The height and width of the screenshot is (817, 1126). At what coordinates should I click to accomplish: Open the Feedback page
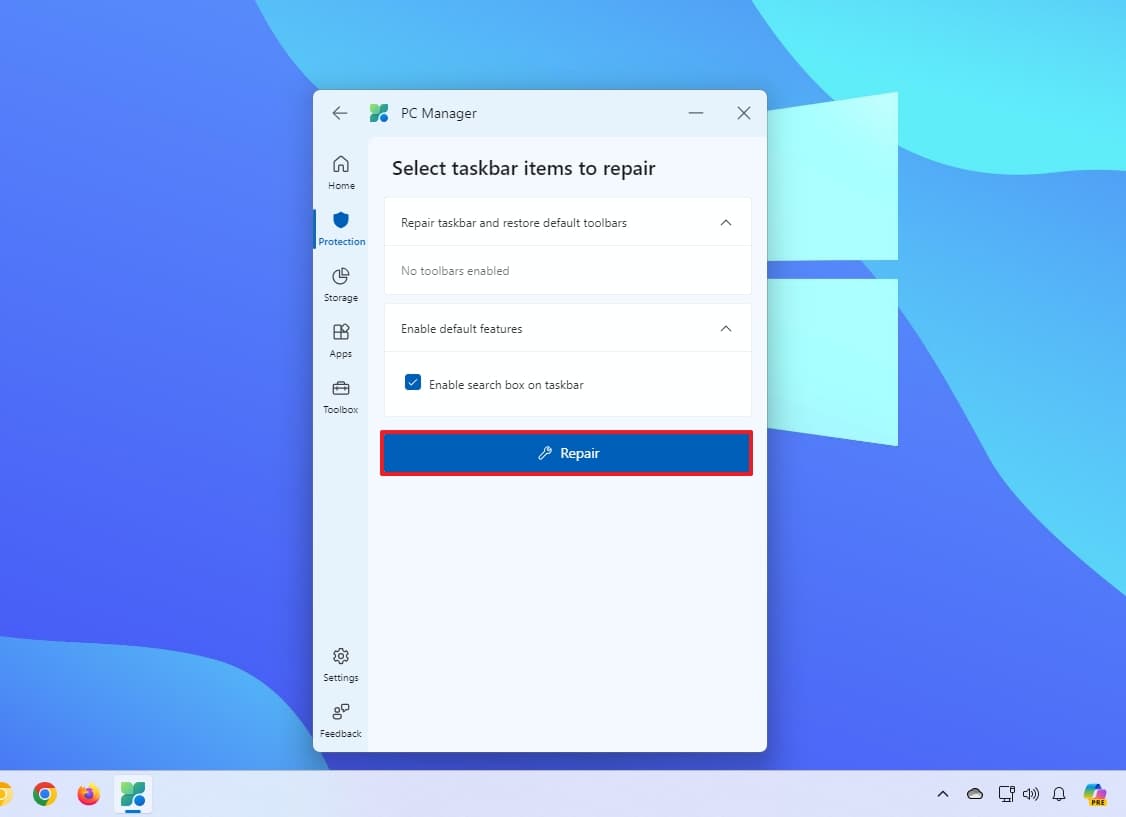(341, 719)
